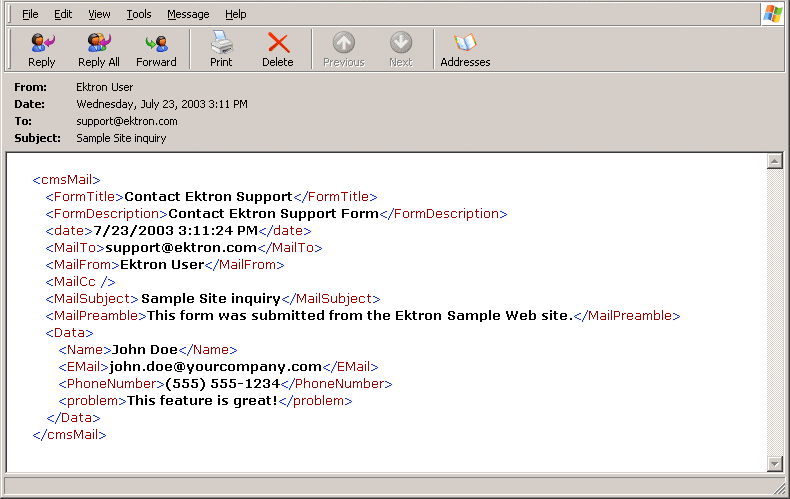Click the scrollbar up arrow
This screenshot has width=790, height=499.
[774, 161]
